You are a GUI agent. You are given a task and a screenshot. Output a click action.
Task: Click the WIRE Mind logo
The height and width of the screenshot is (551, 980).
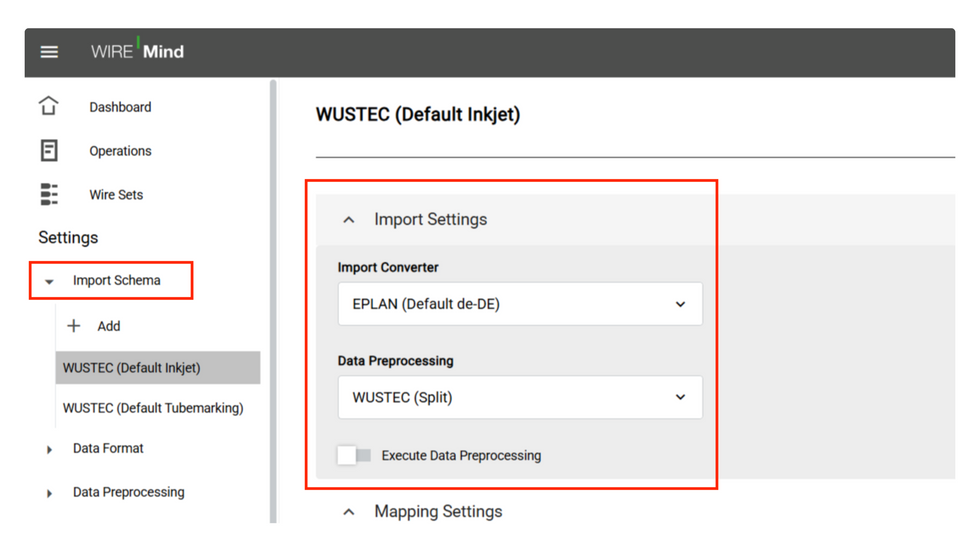point(138,50)
